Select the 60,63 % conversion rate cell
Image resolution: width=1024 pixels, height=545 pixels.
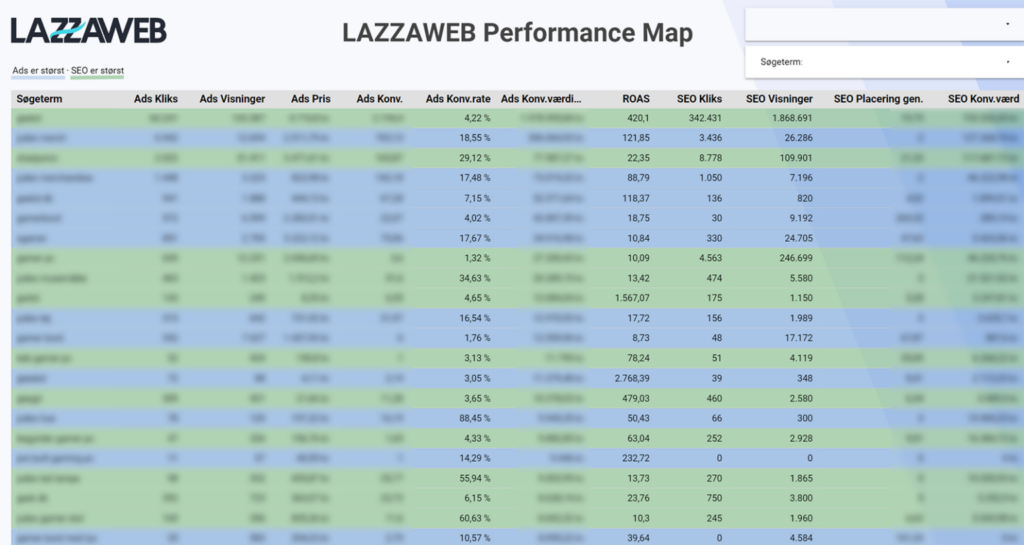[x=474, y=518]
